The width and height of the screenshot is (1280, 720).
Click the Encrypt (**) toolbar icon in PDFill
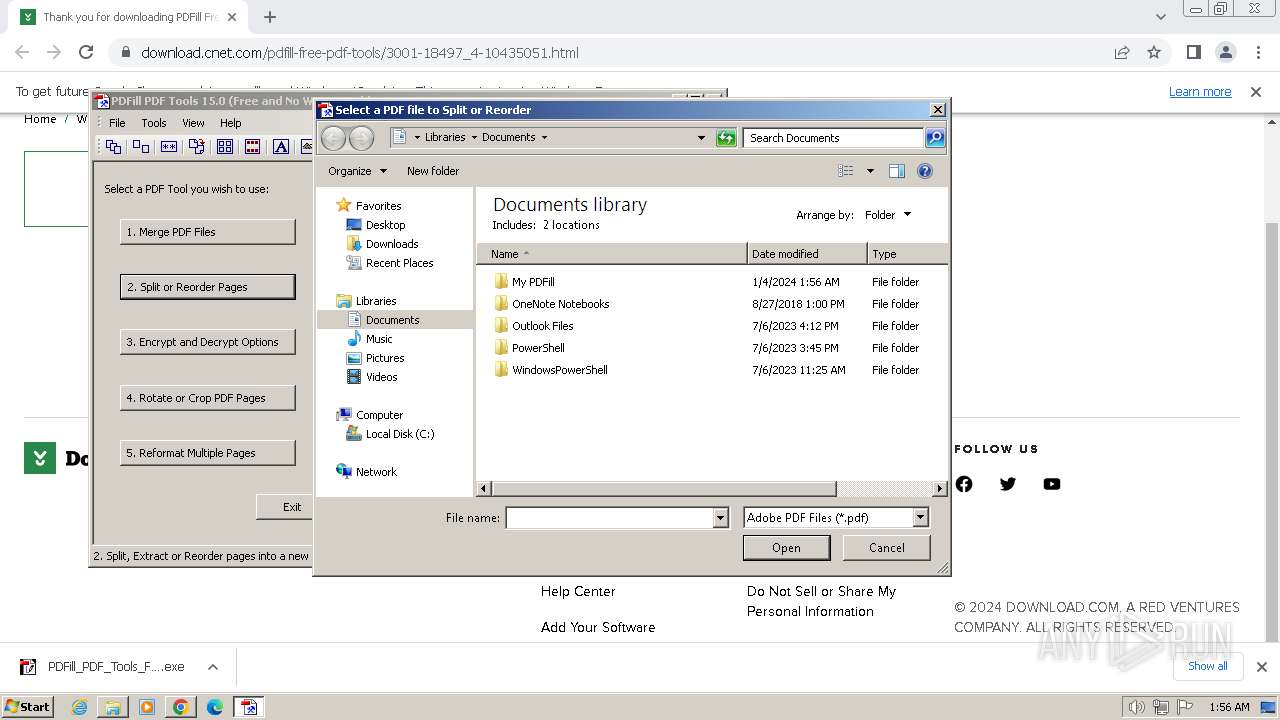coord(169,147)
